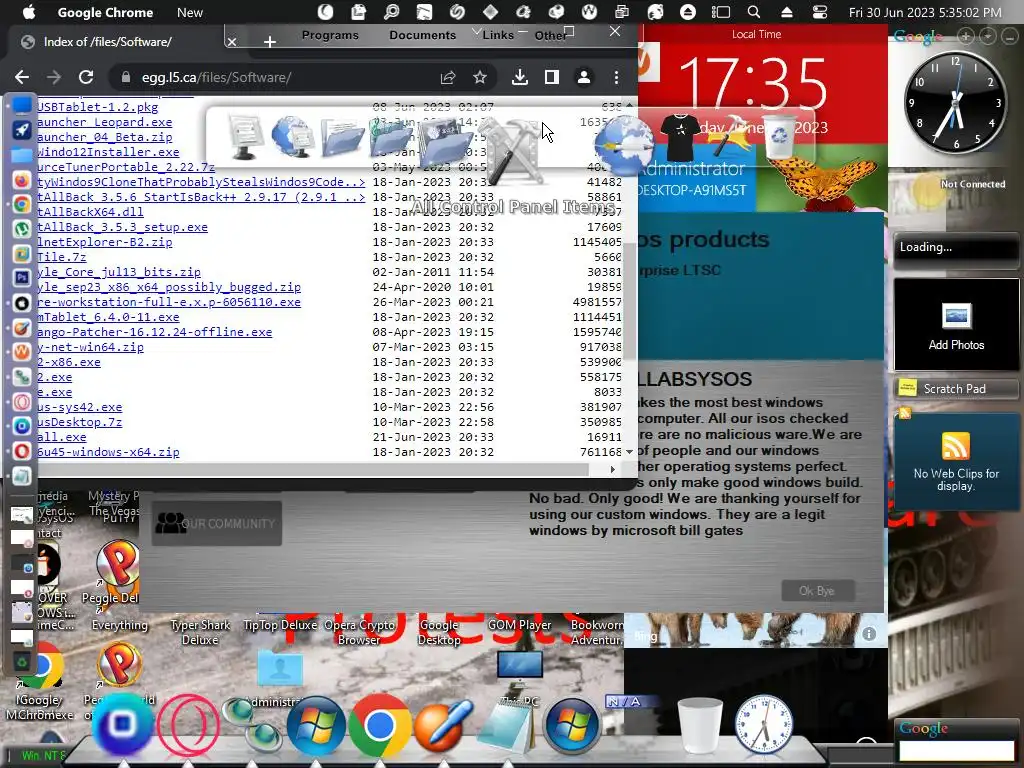Download 6u45-windows-x64.zip
Viewport: 1024px width, 768px height.
tap(108, 452)
